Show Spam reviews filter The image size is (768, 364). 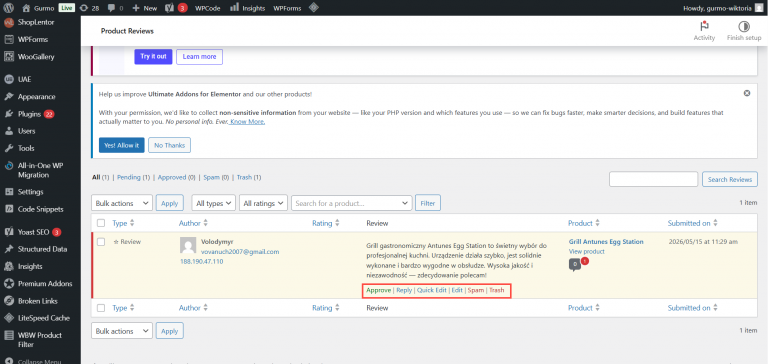(x=211, y=177)
